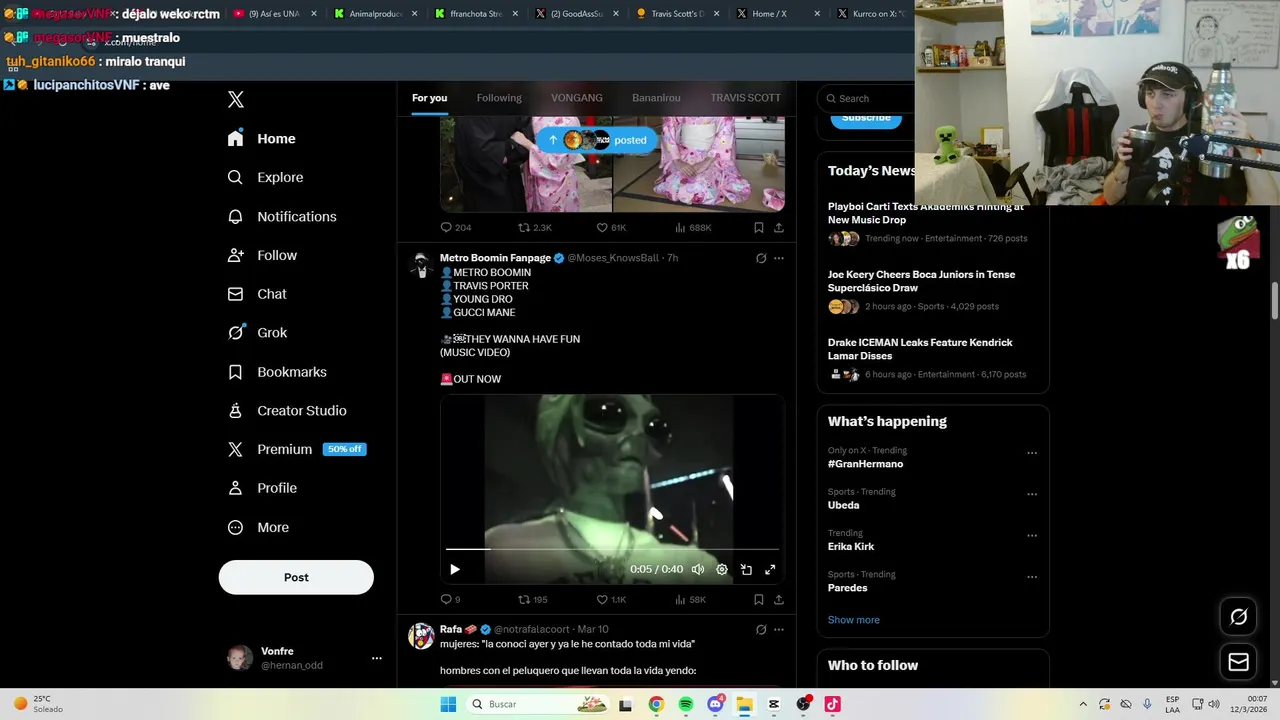Viewport: 1280px width, 720px height.
Task: Switch to VONGANG tab
Action: (x=577, y=98)
